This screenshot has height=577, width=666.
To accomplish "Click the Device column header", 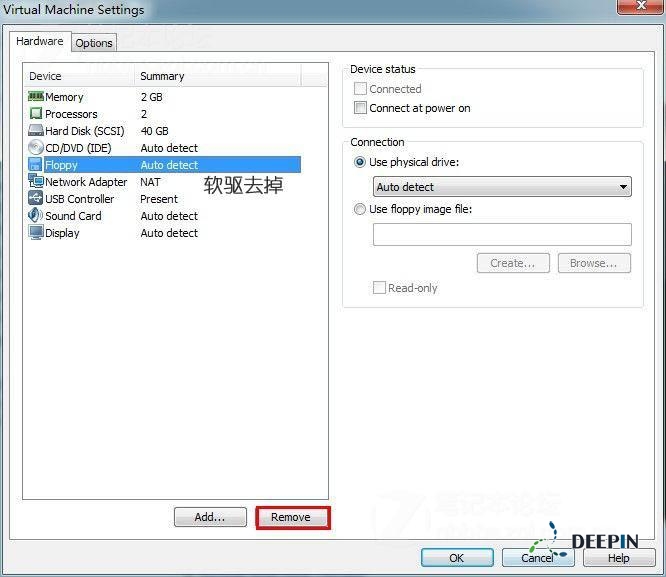I will point(80,76).
